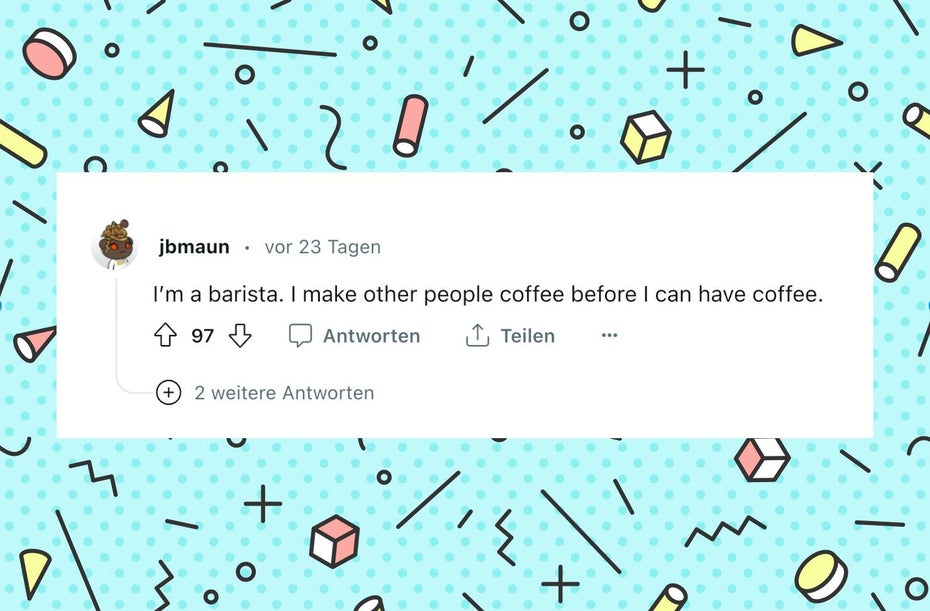Click the pink cube below the card
The height and width of the screenshot is (611, 930).
tap(334, 541)
